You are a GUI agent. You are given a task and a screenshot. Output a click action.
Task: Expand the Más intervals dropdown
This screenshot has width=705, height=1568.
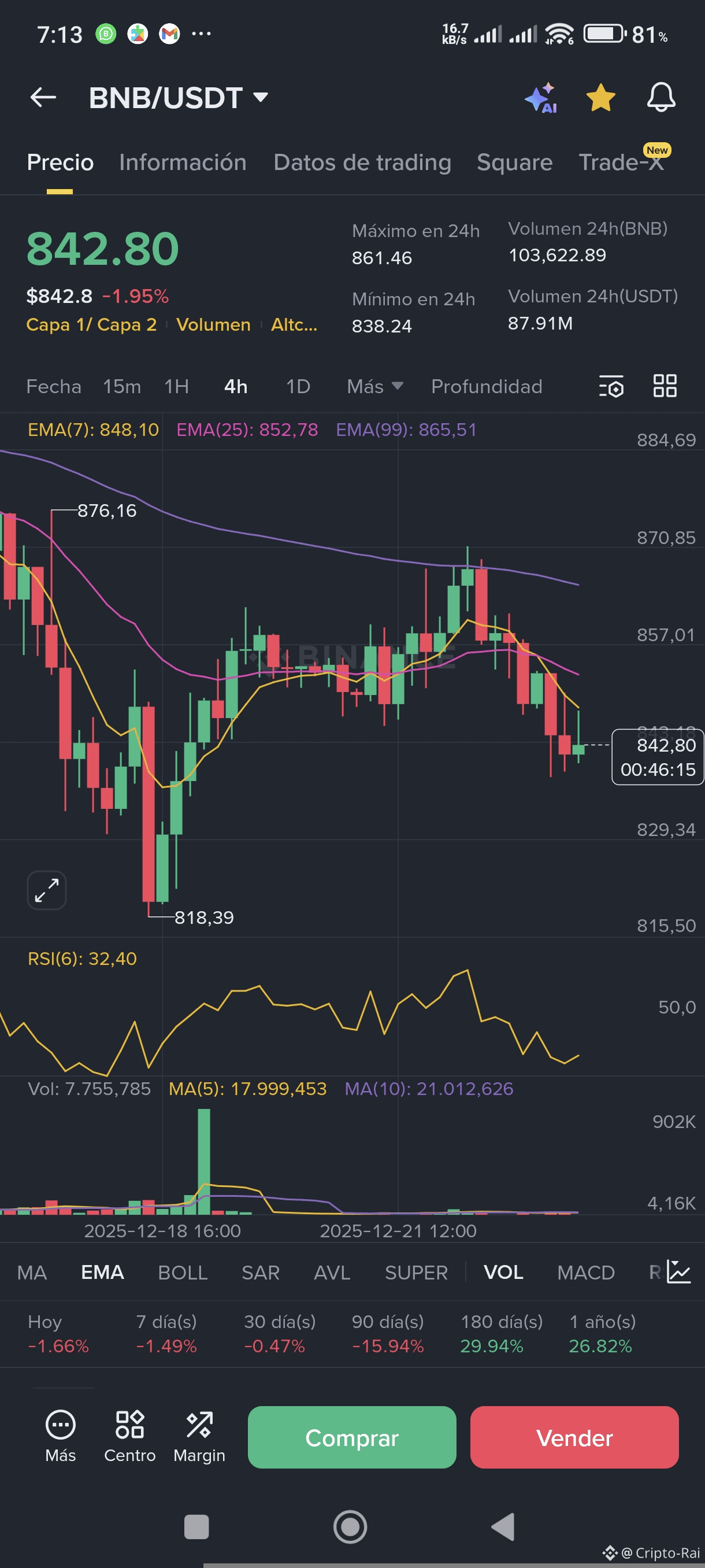click(374, 387)
